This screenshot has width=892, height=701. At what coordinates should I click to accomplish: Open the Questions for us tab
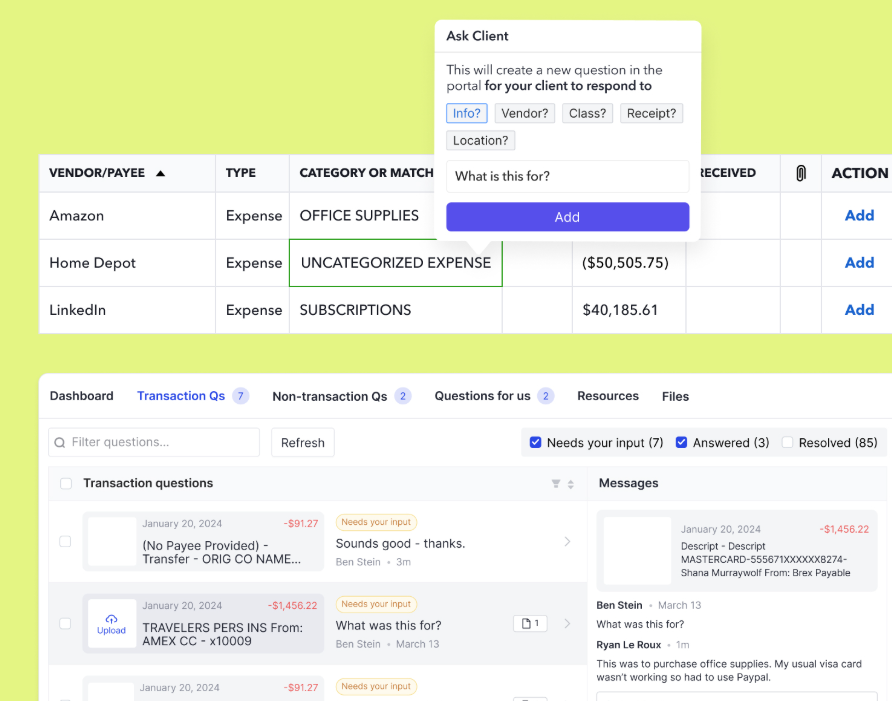pyautogui.click(x=482, y=396)
